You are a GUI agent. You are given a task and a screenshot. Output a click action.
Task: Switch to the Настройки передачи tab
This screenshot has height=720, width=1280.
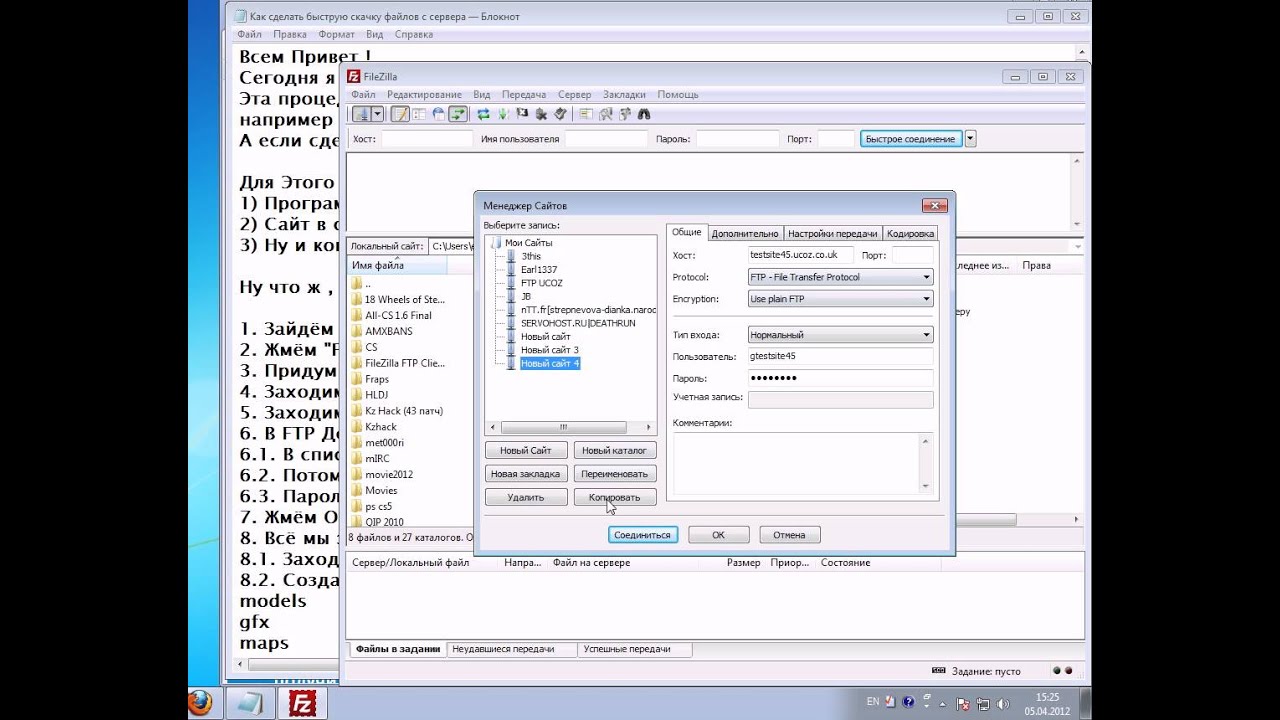pos(832,233)
